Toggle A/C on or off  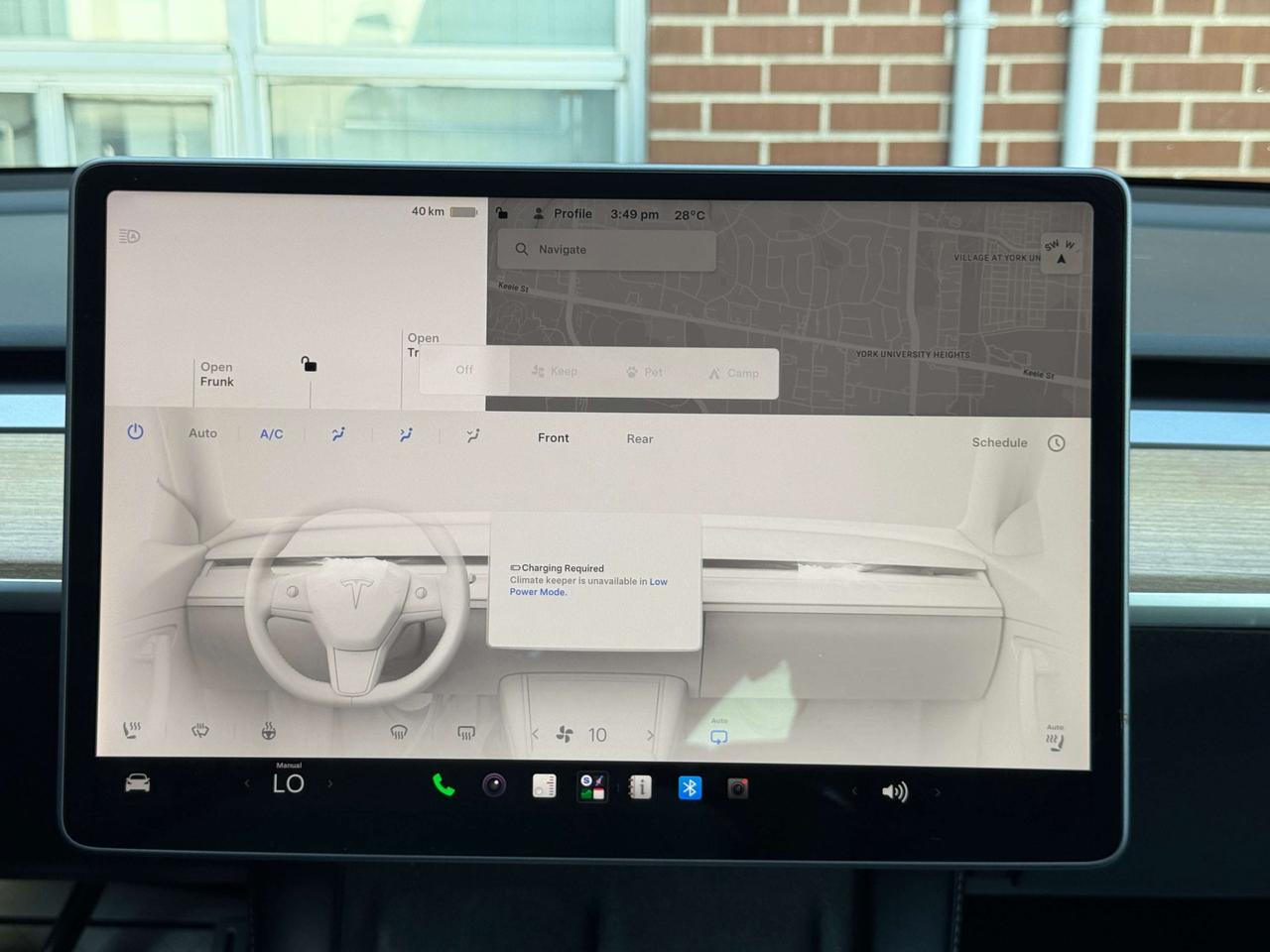tap(271, 434)
